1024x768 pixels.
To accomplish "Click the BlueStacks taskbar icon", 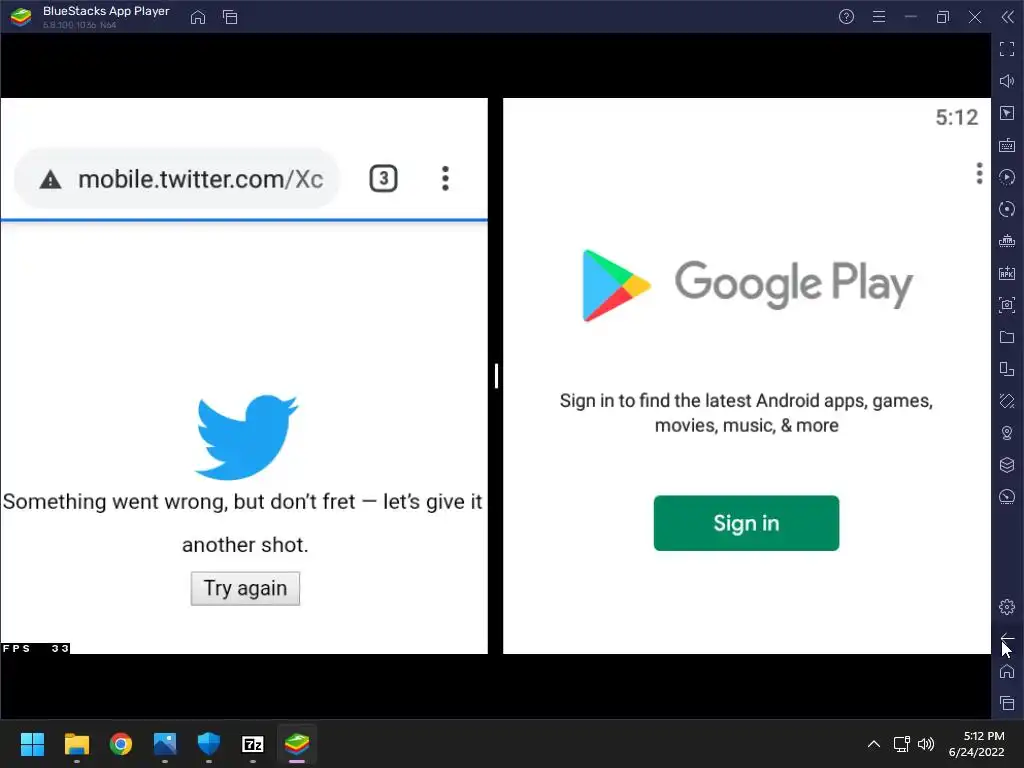I will (x=297, y=744).
